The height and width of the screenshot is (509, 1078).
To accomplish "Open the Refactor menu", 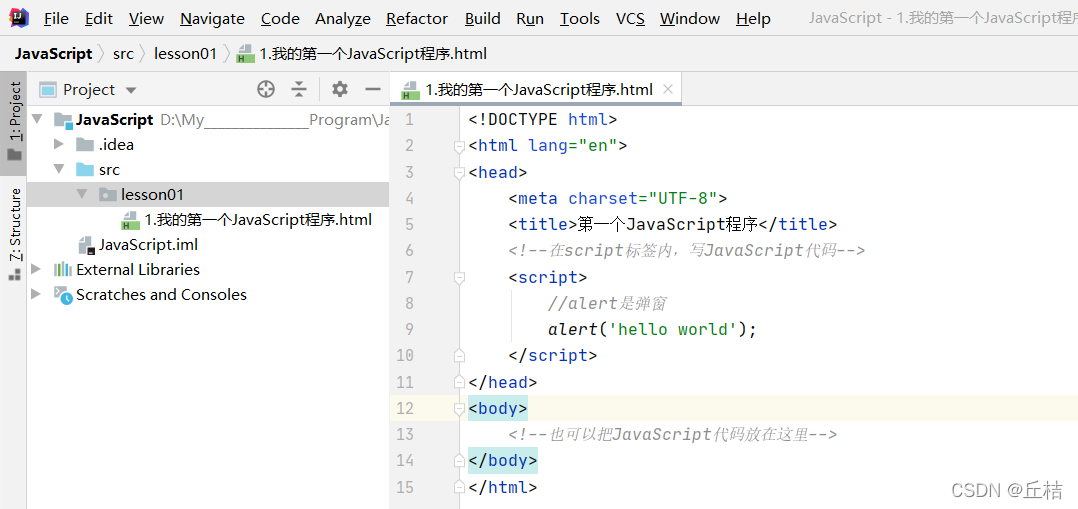I will tap(417, 19).
